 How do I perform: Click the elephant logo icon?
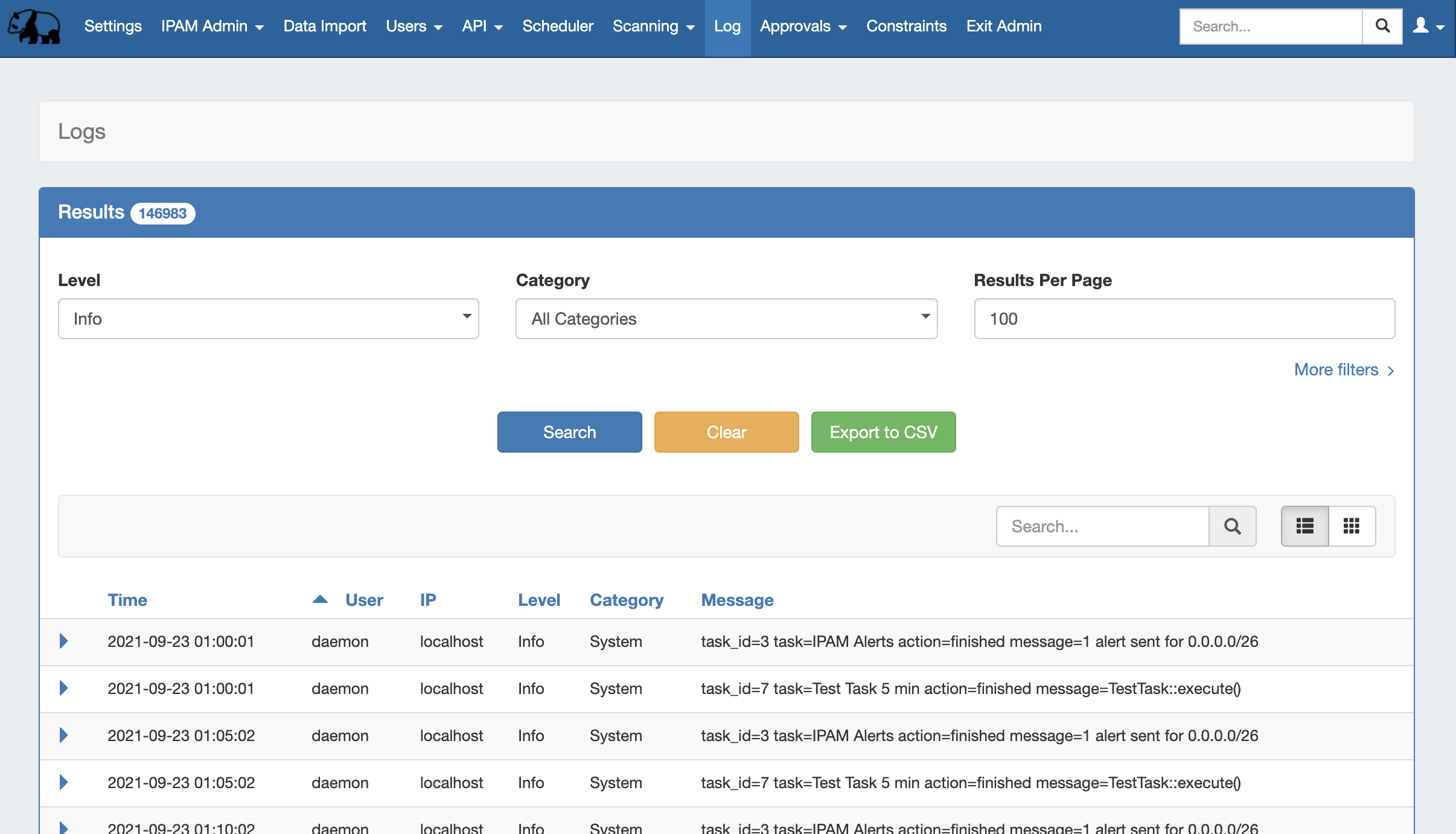pos(34,27)
